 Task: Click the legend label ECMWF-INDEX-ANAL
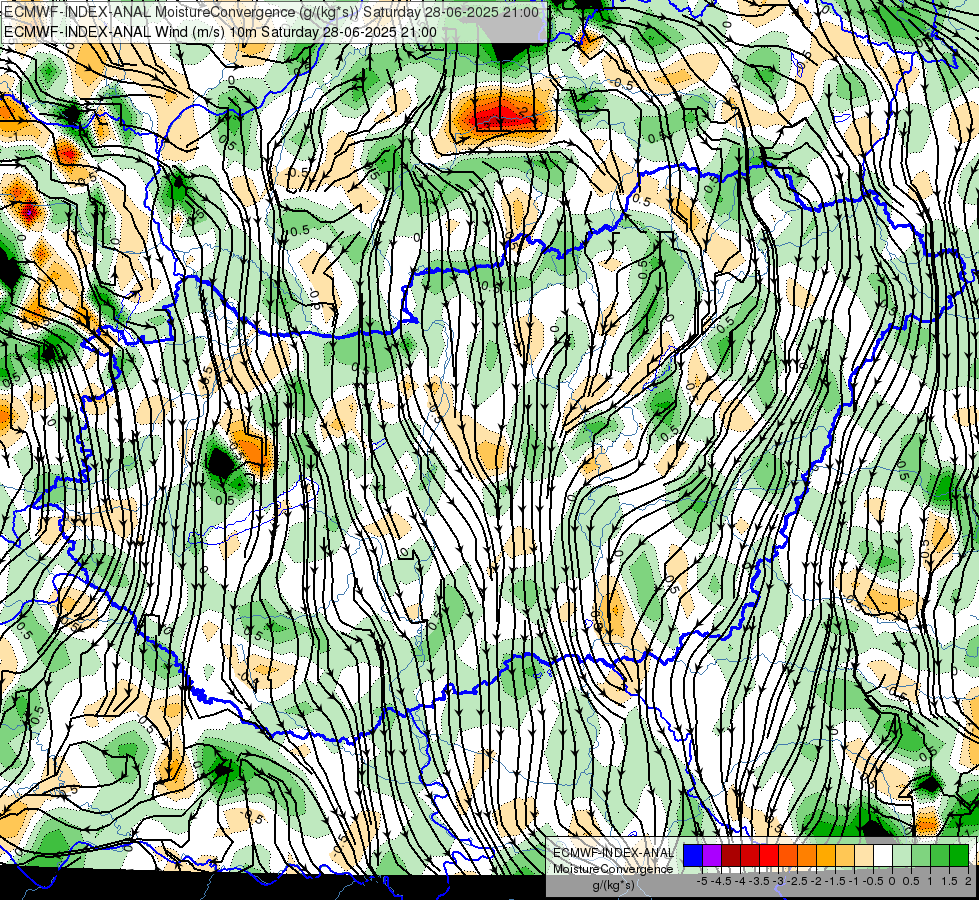tap(613, 853)
